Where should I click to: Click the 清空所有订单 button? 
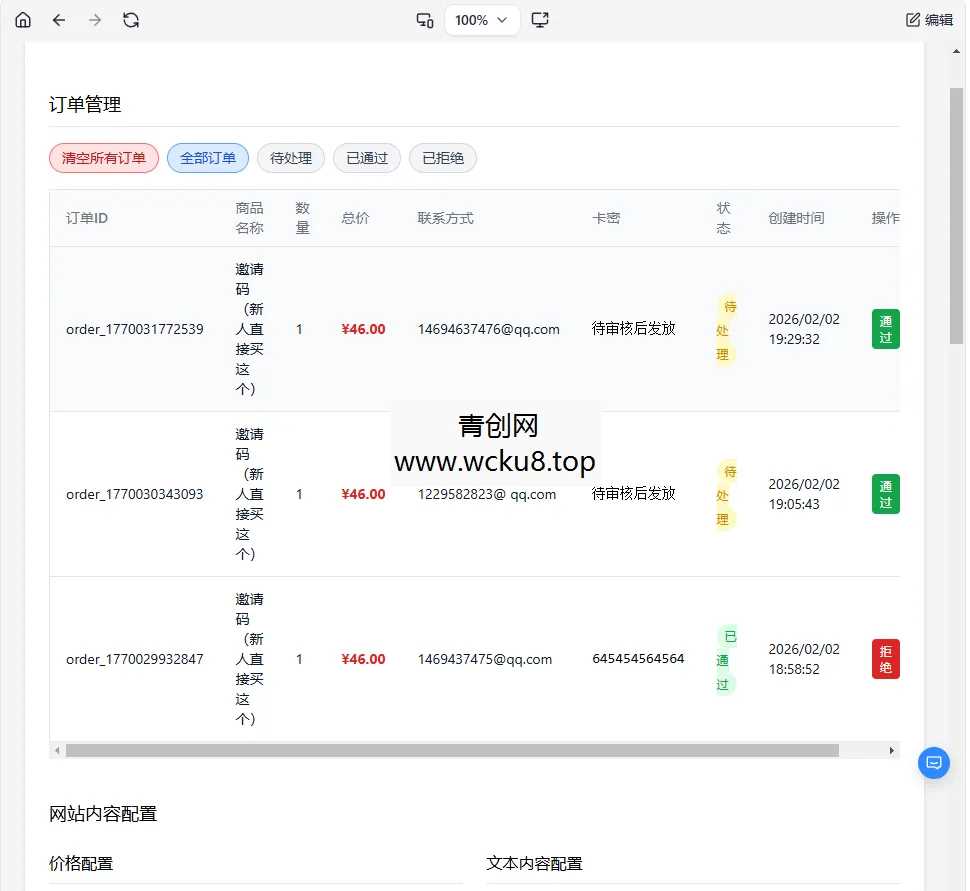pos(103,157)
